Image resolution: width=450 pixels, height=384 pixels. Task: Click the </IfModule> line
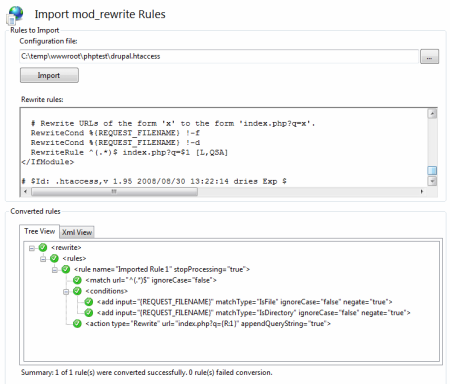[x=47, y=162]
